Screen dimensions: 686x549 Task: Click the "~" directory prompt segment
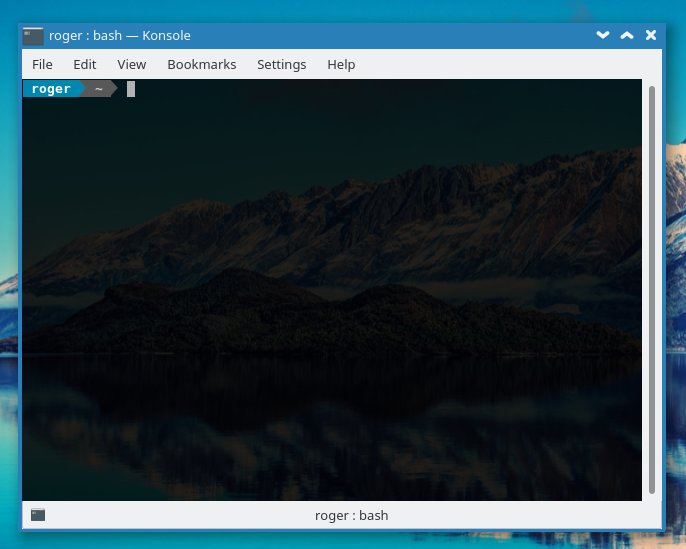click(98, 89)
